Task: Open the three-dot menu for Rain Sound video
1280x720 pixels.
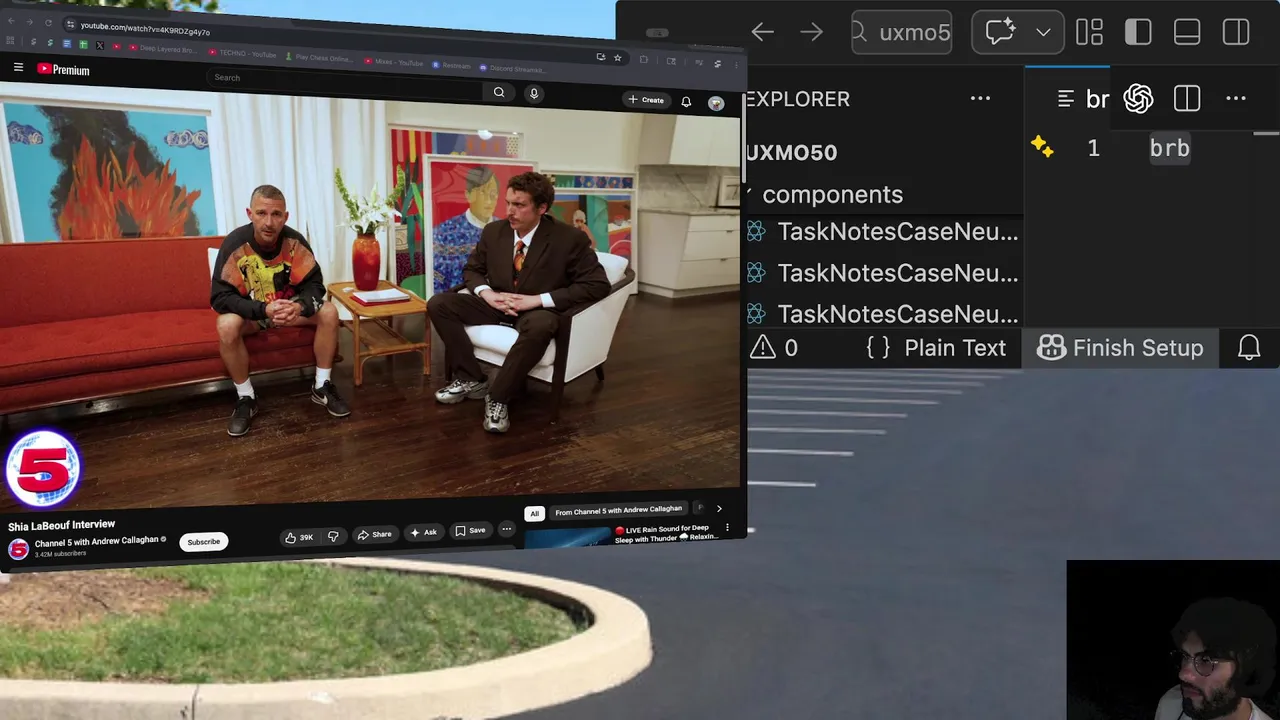Action: [x=727, y=527]
